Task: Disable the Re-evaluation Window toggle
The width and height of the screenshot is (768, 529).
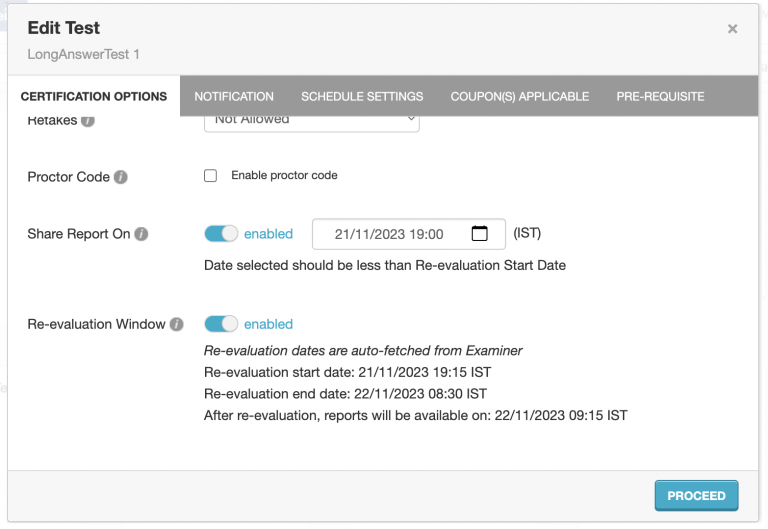Action: 221,324
